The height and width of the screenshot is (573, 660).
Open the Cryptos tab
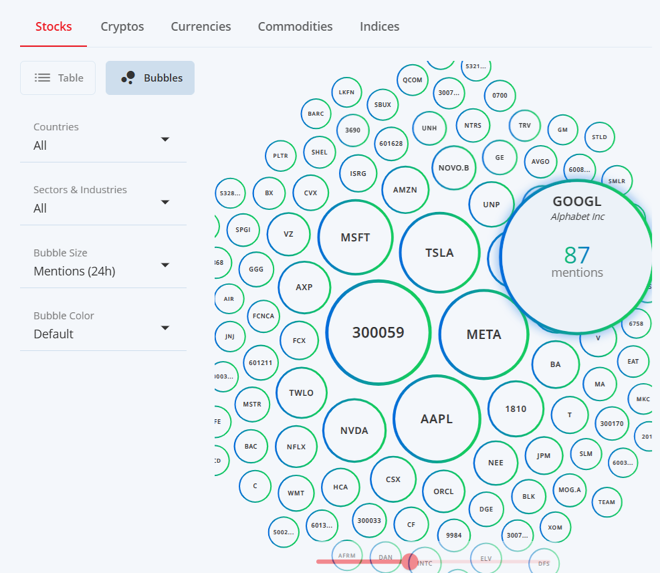tap(122, 27)
